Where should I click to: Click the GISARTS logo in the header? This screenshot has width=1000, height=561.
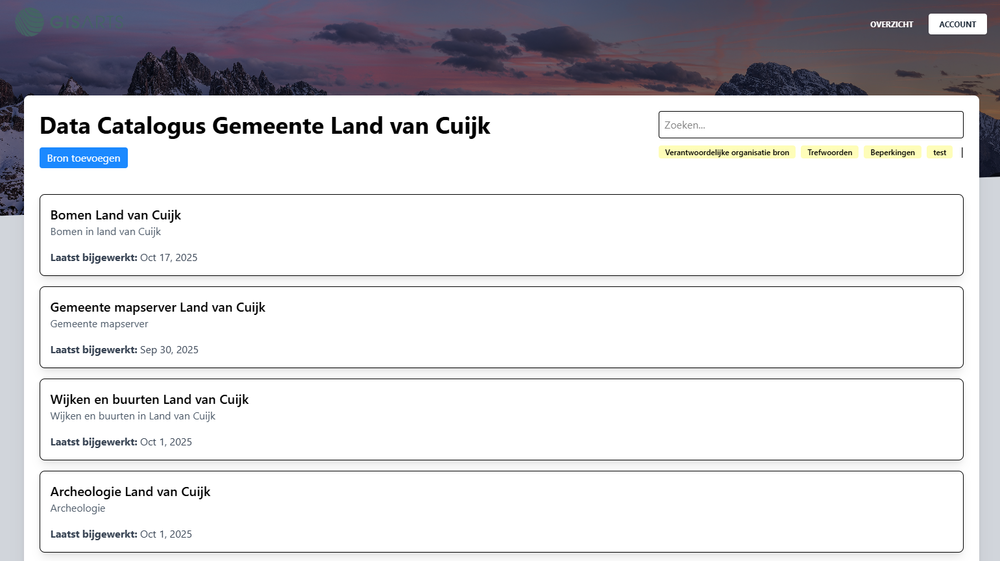70,19
